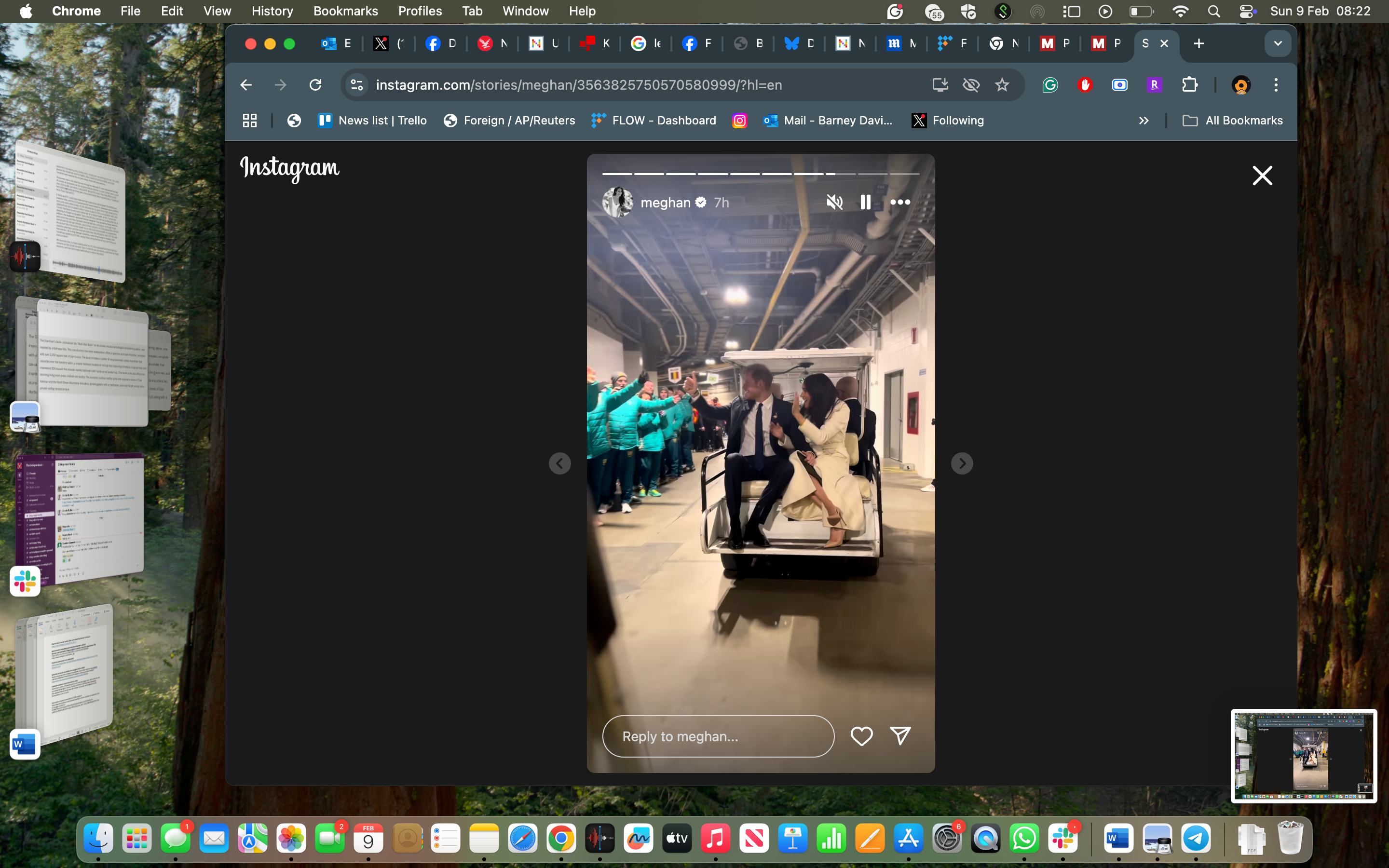
Task: Click the download page icon in toolbar
Action: point(939,84)
